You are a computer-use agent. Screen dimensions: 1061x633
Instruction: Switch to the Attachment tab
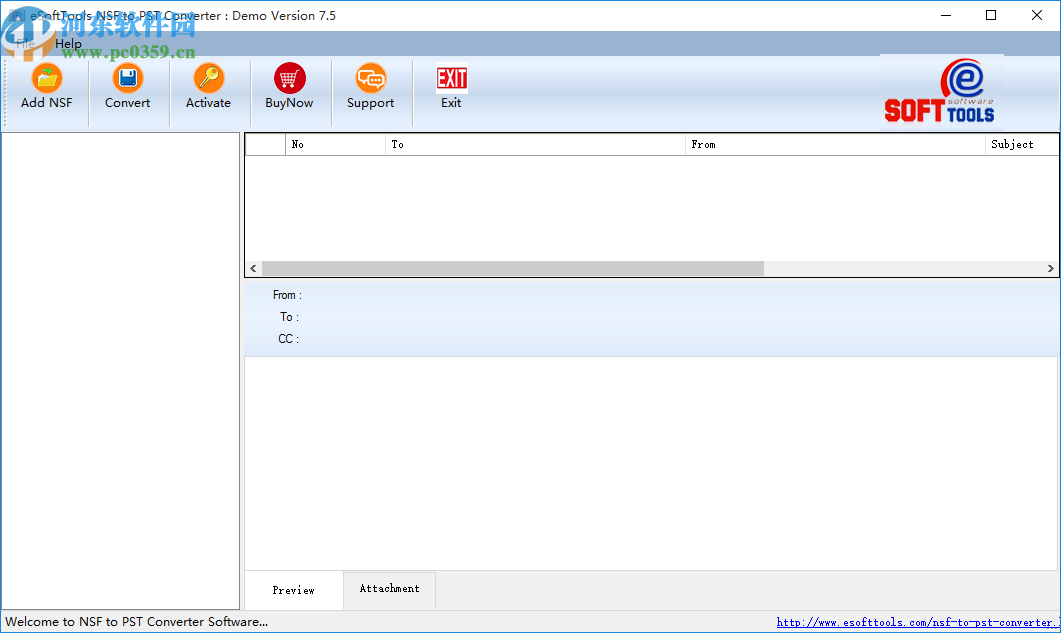(389, 589)
